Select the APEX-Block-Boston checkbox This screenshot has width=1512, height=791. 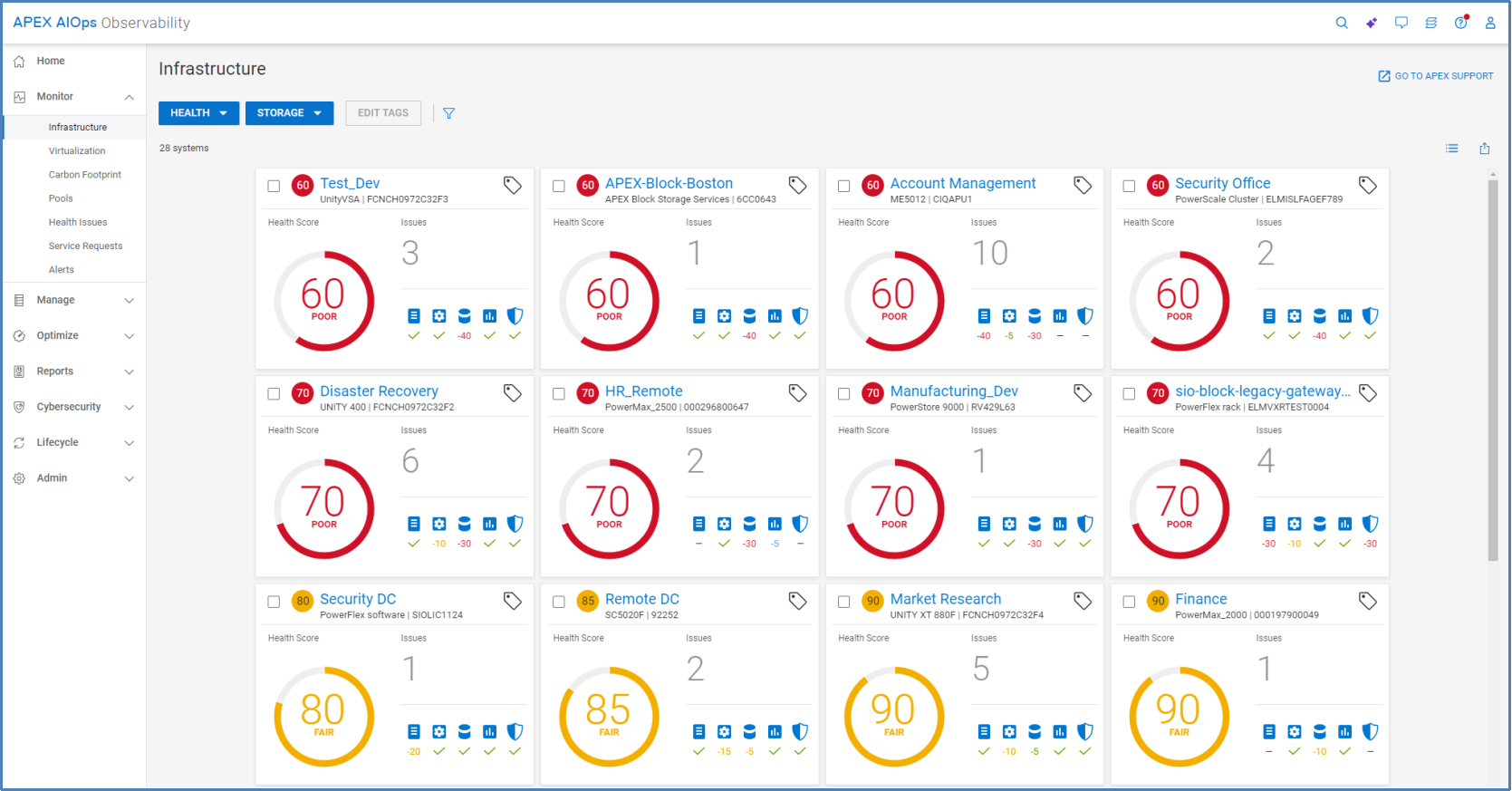(559, 186)
